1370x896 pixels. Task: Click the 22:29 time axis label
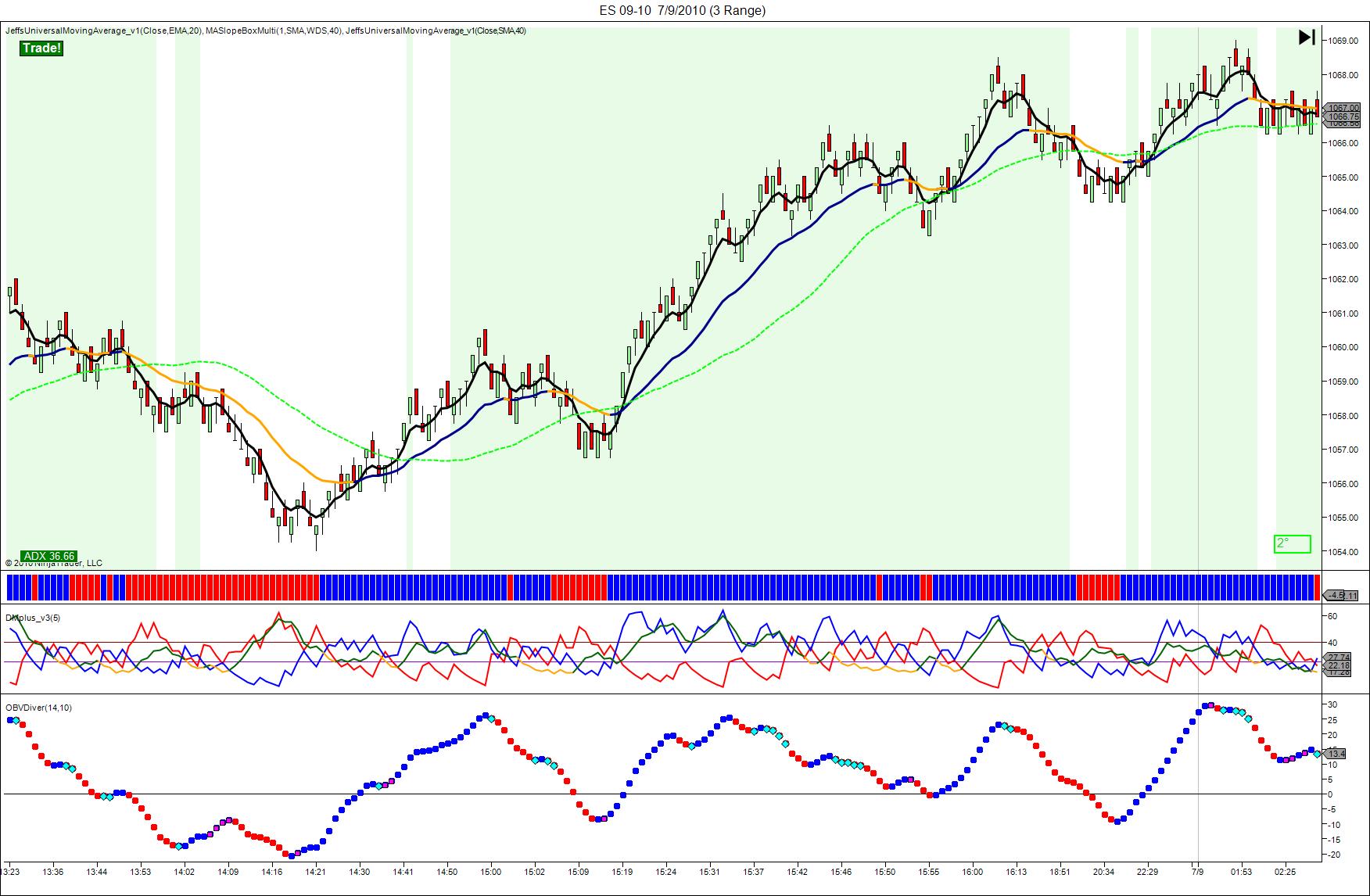tap(1147, 871)
